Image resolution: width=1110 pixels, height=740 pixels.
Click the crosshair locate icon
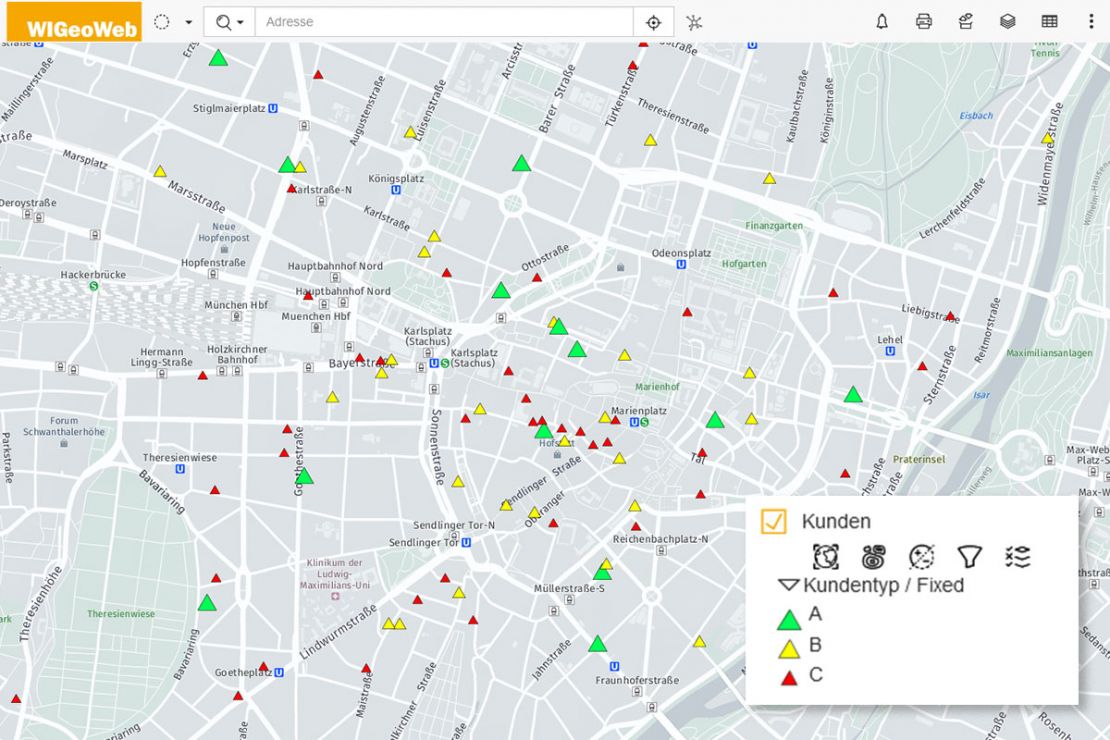point(653,23)
